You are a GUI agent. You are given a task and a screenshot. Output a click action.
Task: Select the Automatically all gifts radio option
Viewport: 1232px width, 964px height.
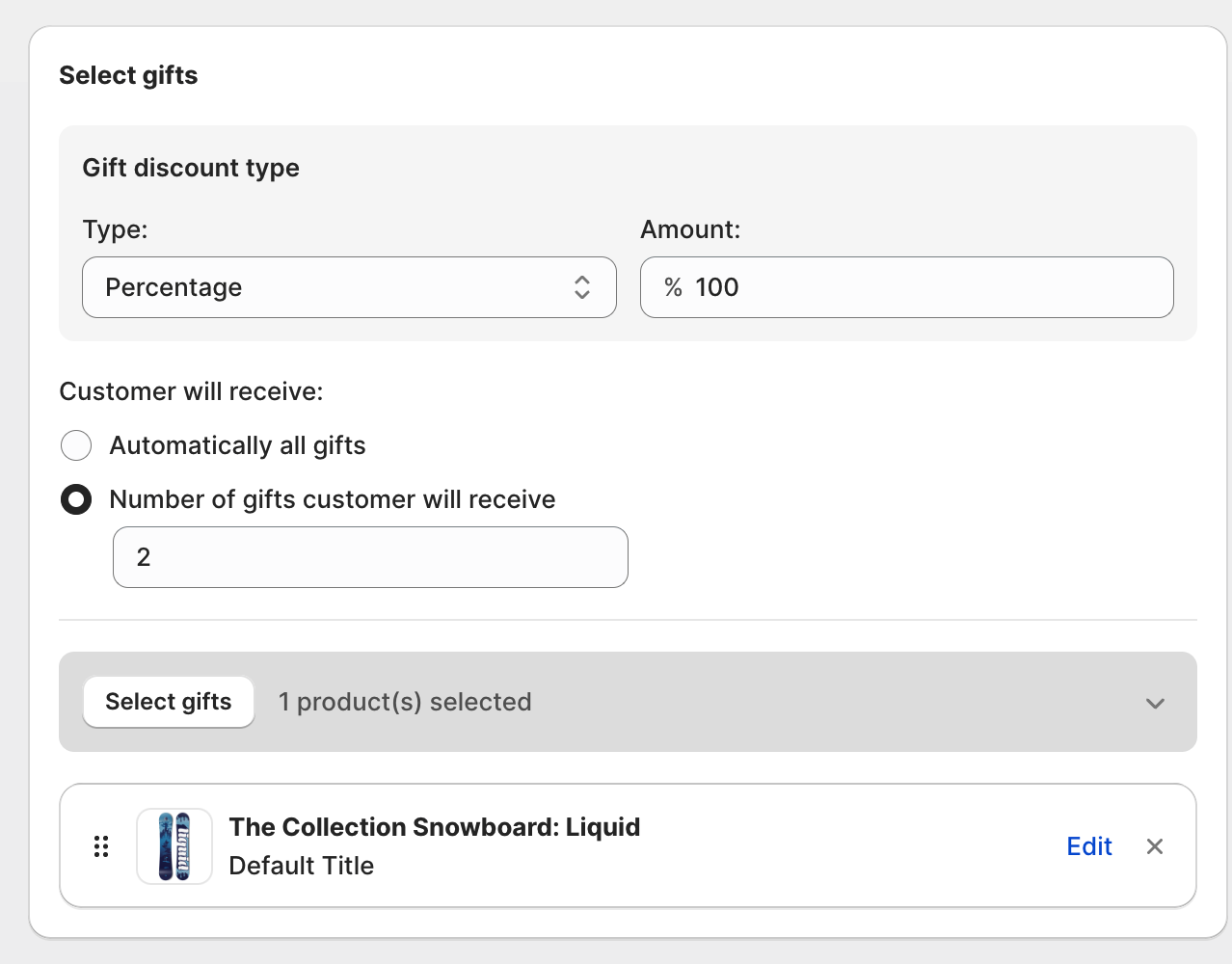[x=76, y=445]
